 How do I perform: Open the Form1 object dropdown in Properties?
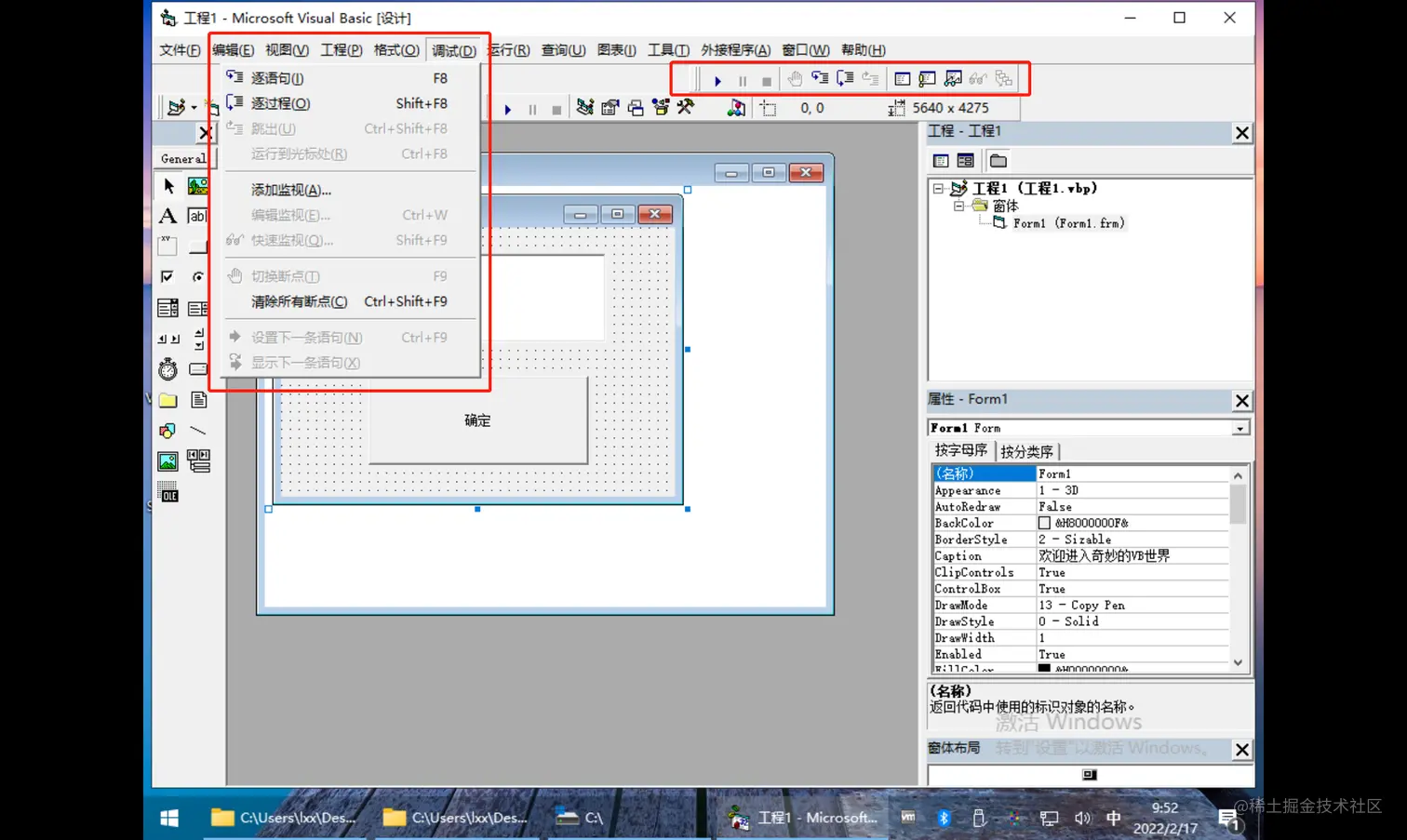1240,428
